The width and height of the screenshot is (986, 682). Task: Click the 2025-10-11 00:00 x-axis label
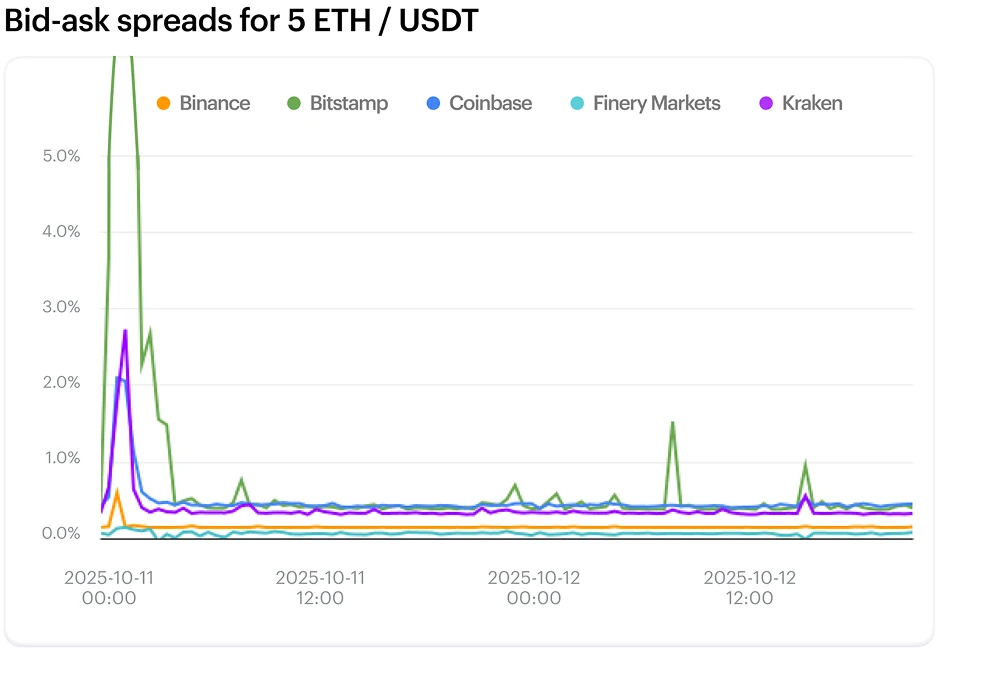107,588
